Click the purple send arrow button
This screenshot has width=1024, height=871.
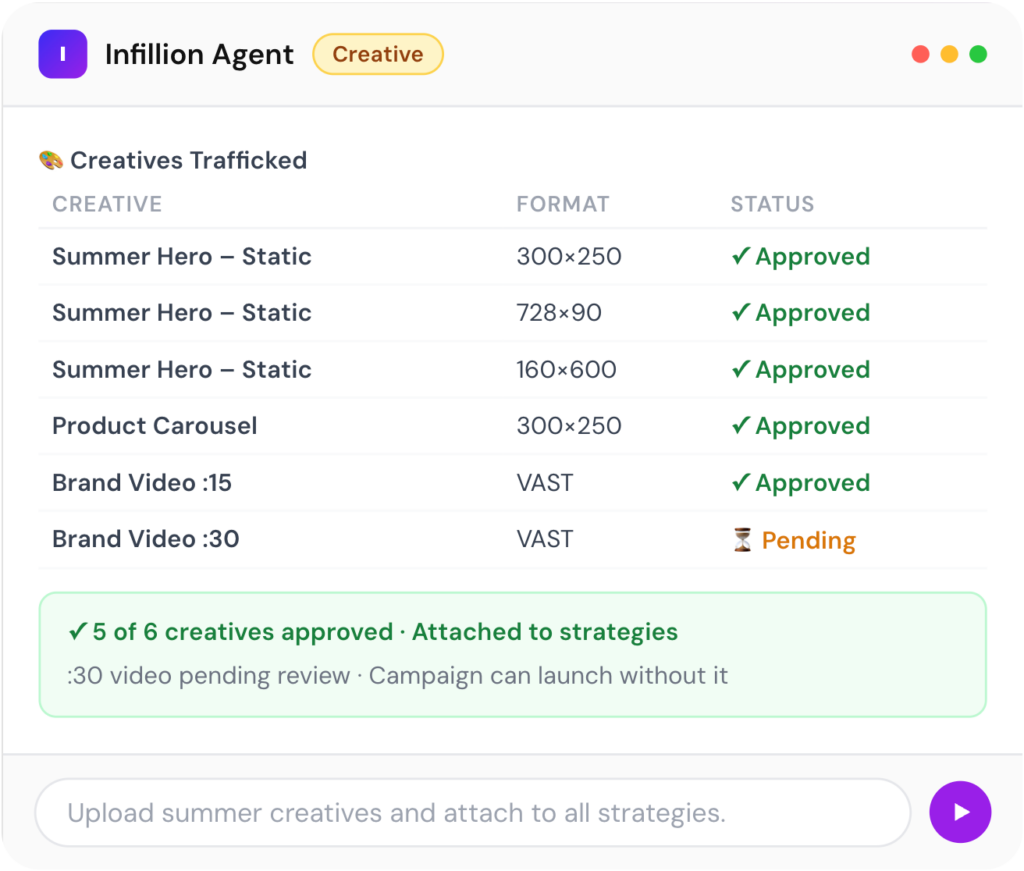click(960, 812)
